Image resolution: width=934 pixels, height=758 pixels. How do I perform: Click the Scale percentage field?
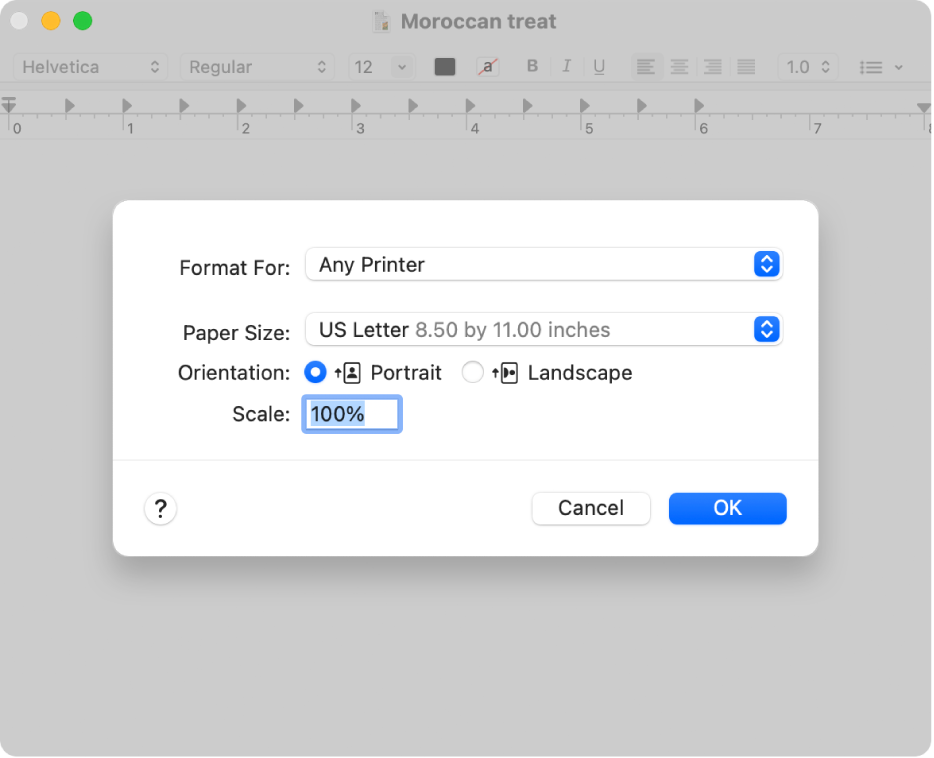pos(352,414)
